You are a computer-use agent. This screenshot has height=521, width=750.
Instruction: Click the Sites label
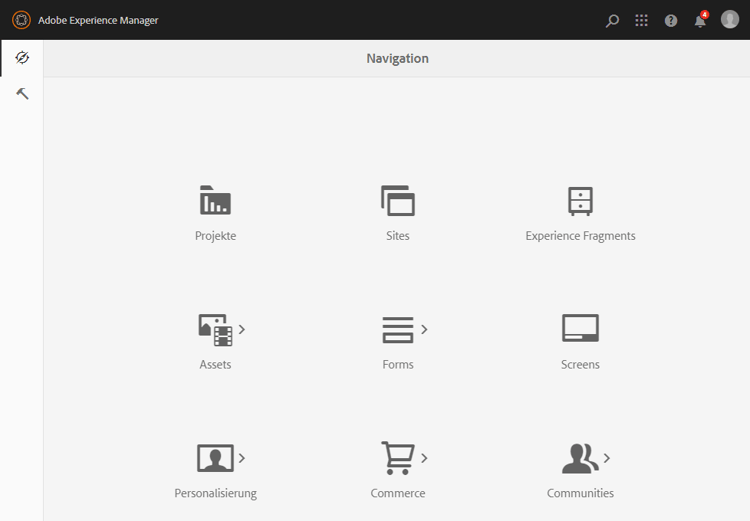pos(397,236)
